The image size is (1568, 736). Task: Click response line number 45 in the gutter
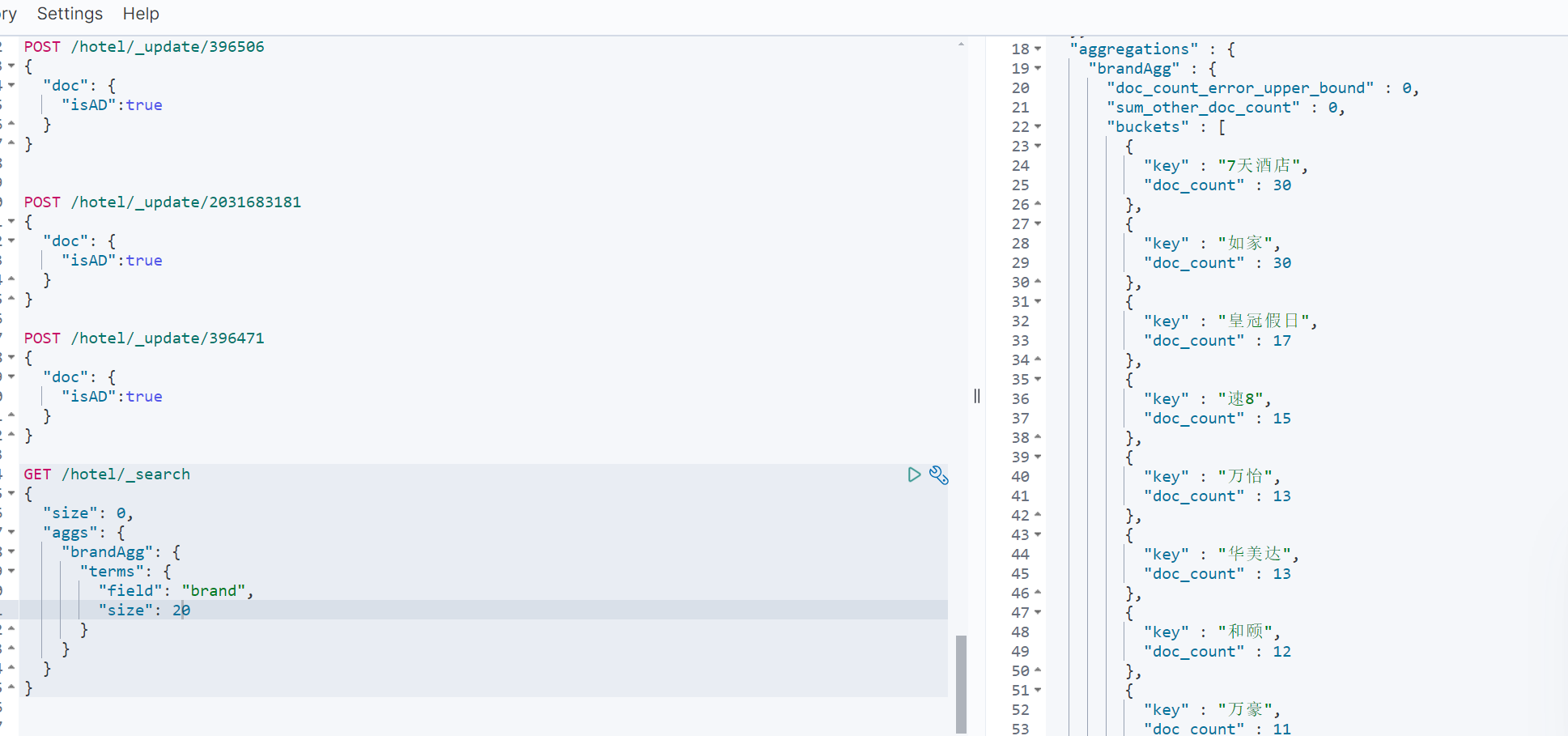(1021, 574)
